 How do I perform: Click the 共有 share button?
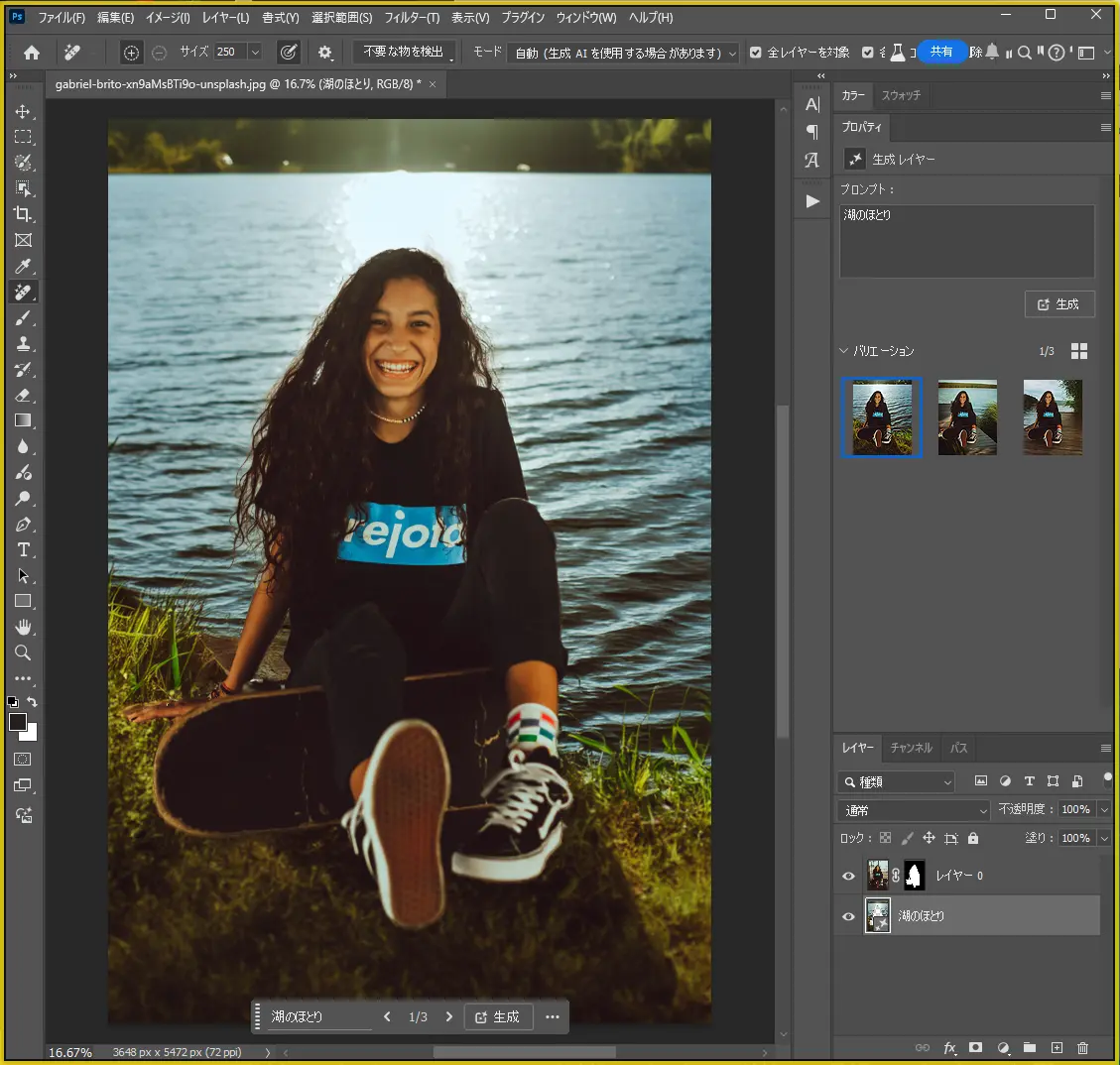coord(940,53)
